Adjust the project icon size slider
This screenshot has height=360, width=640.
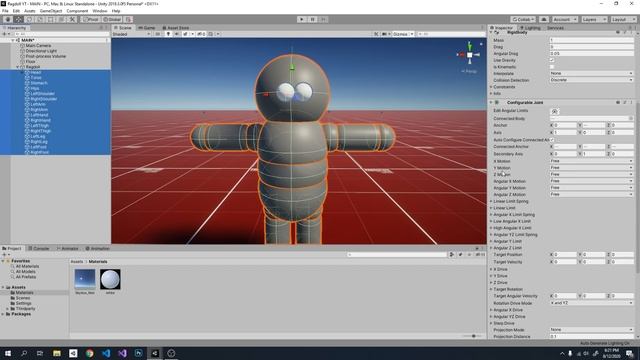coord(473,336)
